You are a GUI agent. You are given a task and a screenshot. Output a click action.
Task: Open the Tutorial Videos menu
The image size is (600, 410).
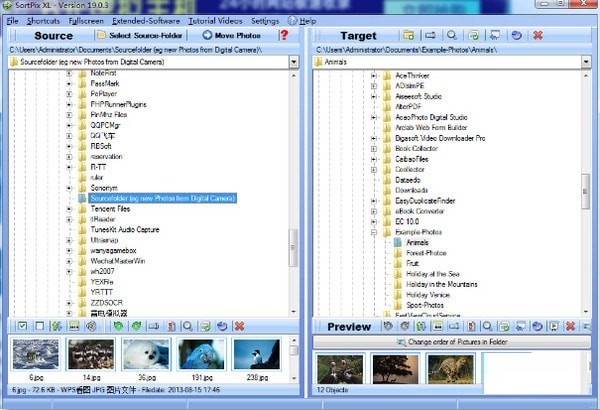click(x=215, y=21)
